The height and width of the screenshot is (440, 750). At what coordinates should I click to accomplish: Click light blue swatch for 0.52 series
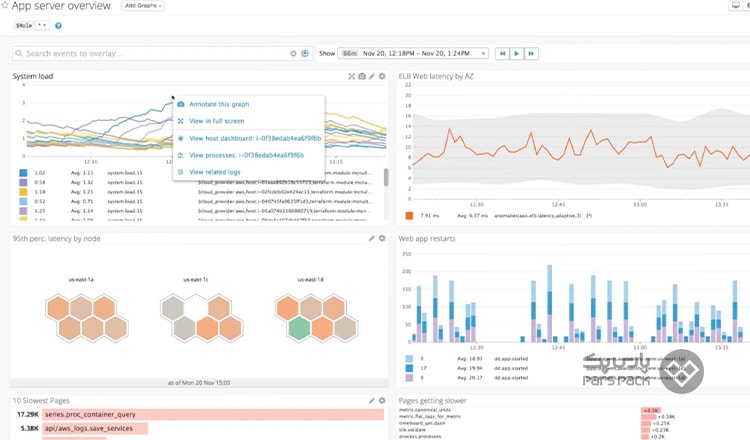[23, 201]
